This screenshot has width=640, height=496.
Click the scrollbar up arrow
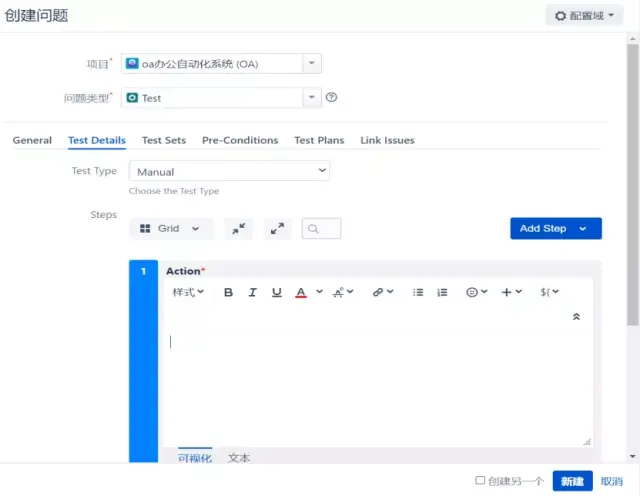click(x=633, y=39)
